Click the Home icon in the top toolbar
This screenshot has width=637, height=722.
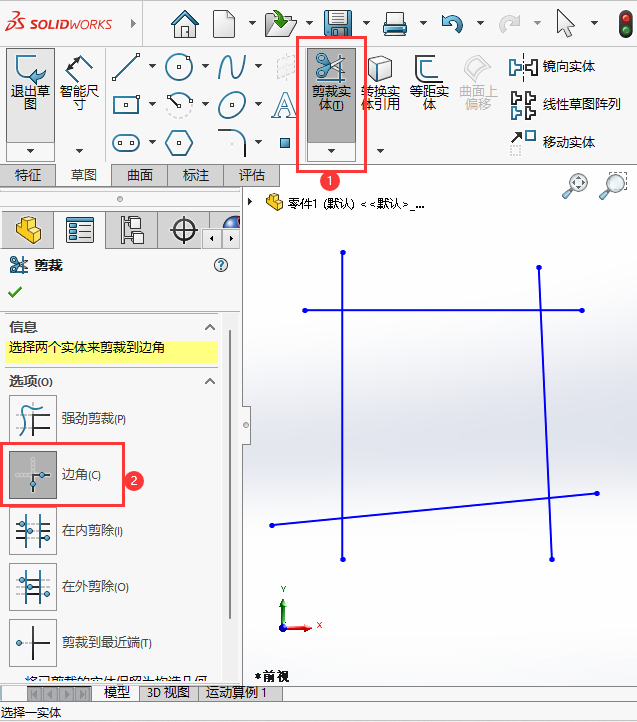[x=185, y=24]
